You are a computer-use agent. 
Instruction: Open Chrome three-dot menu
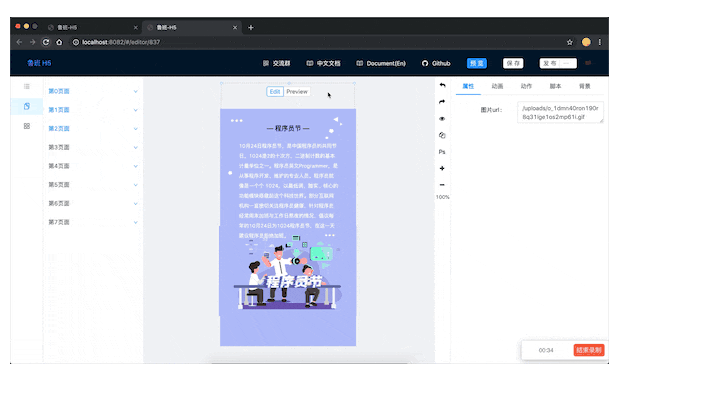coord(600,42)
